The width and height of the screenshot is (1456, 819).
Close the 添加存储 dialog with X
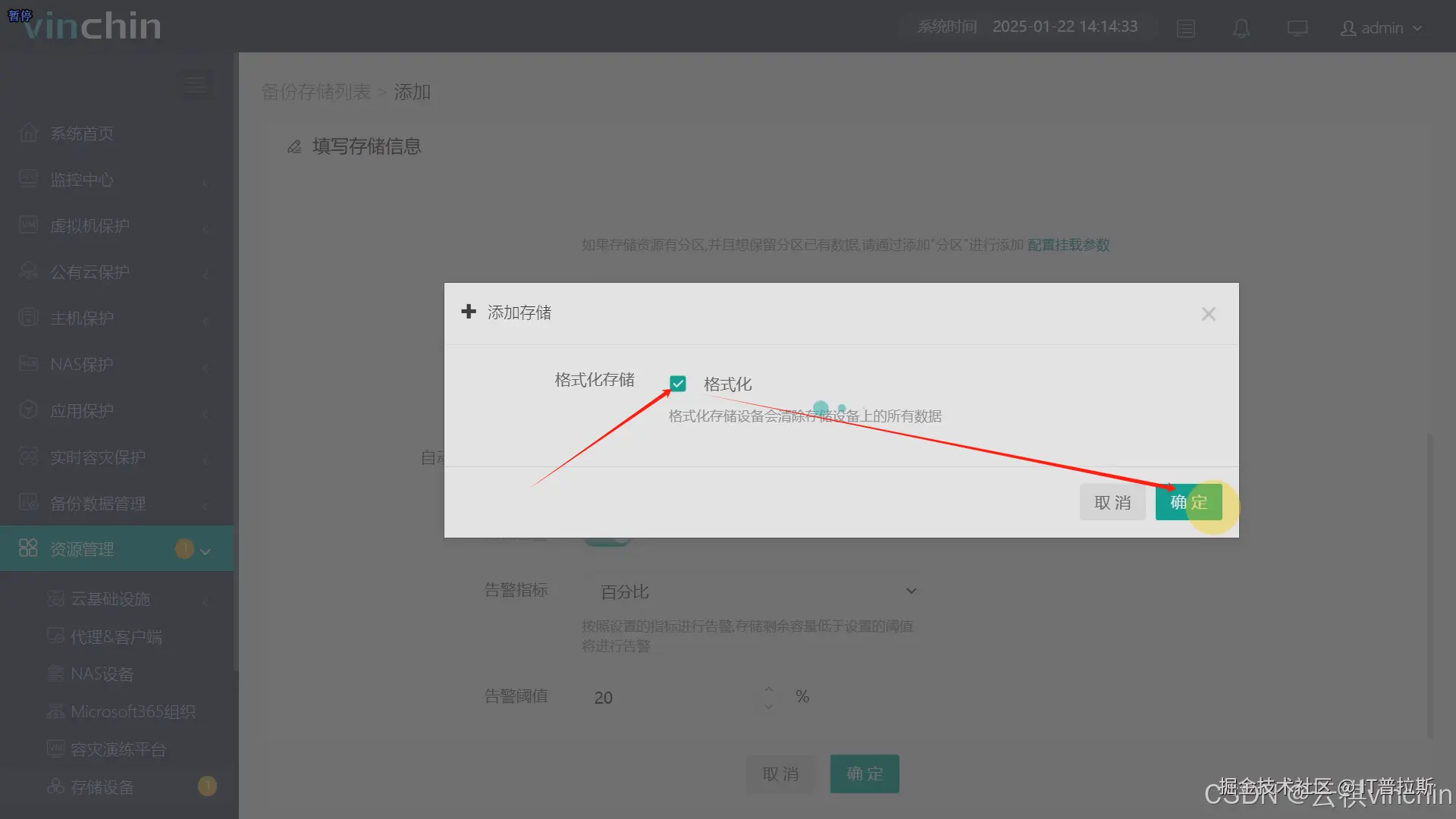pos(1208,314)
